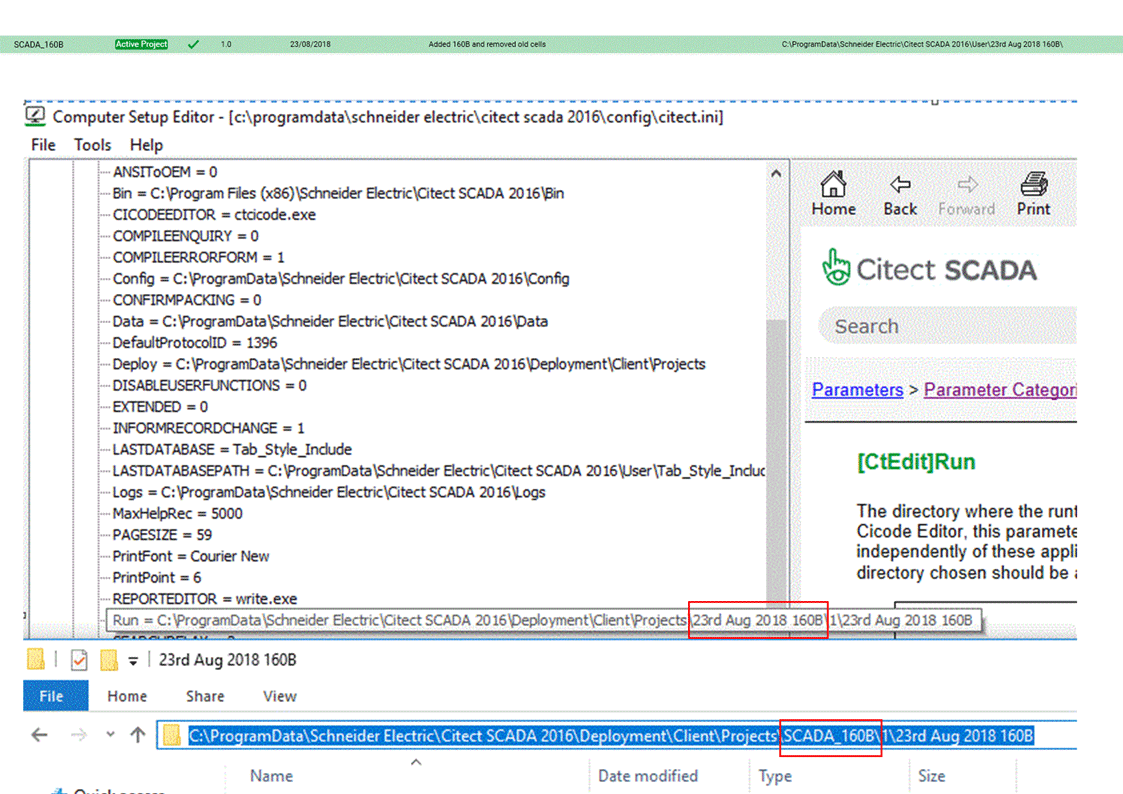Print the help topic

[1033, 185]
